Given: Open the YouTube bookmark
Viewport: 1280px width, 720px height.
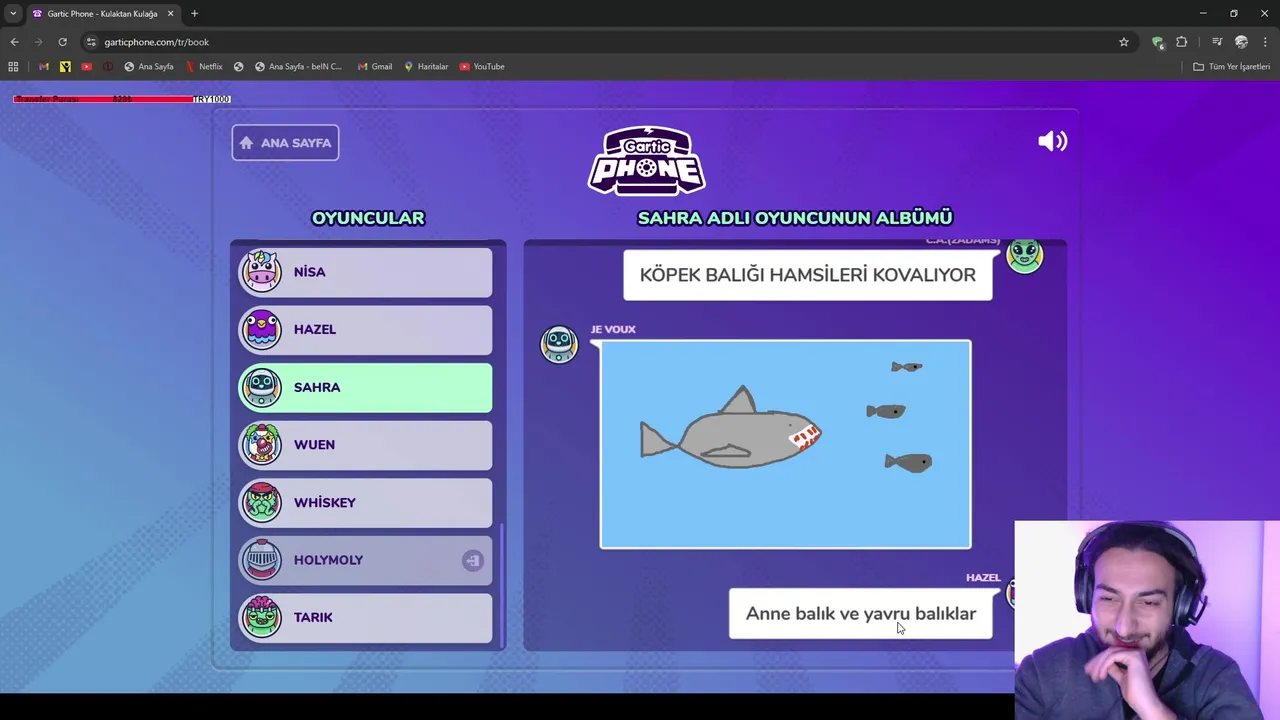Looking at the screenshot, I should pos(482,67).
